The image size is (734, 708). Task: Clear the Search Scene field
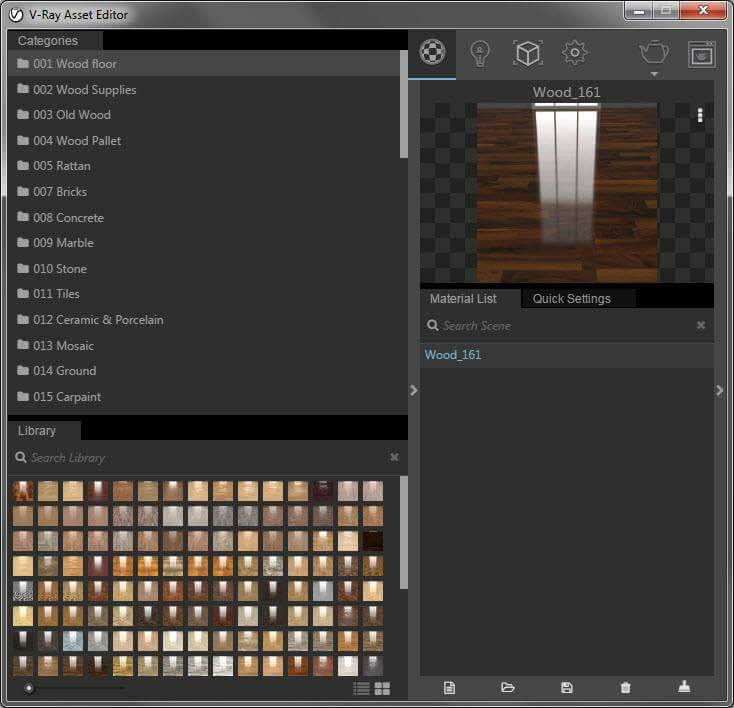[701, 325]
